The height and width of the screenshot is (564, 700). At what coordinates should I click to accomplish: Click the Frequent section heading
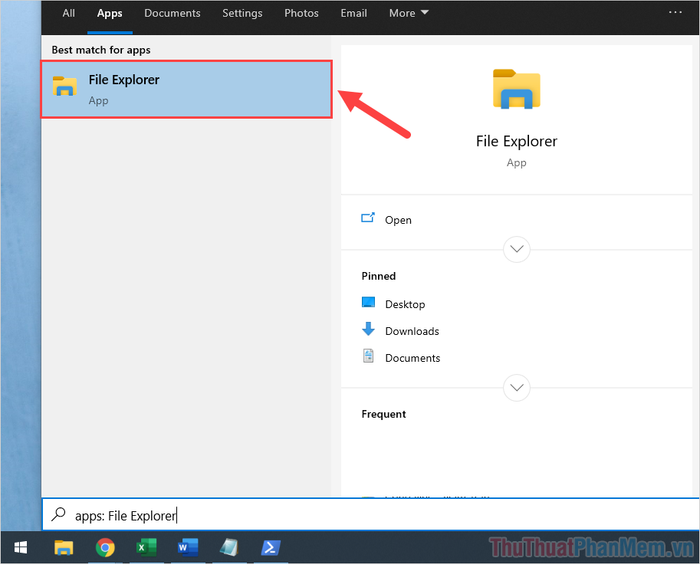pos(383,414)
